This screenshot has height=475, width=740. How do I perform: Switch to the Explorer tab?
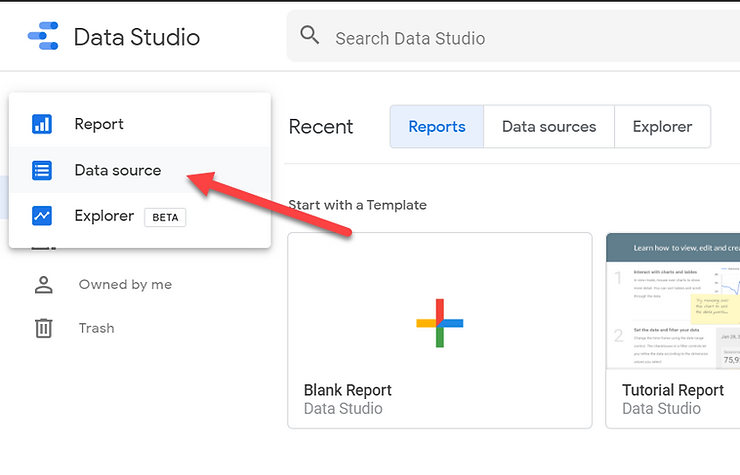(662, 127)
